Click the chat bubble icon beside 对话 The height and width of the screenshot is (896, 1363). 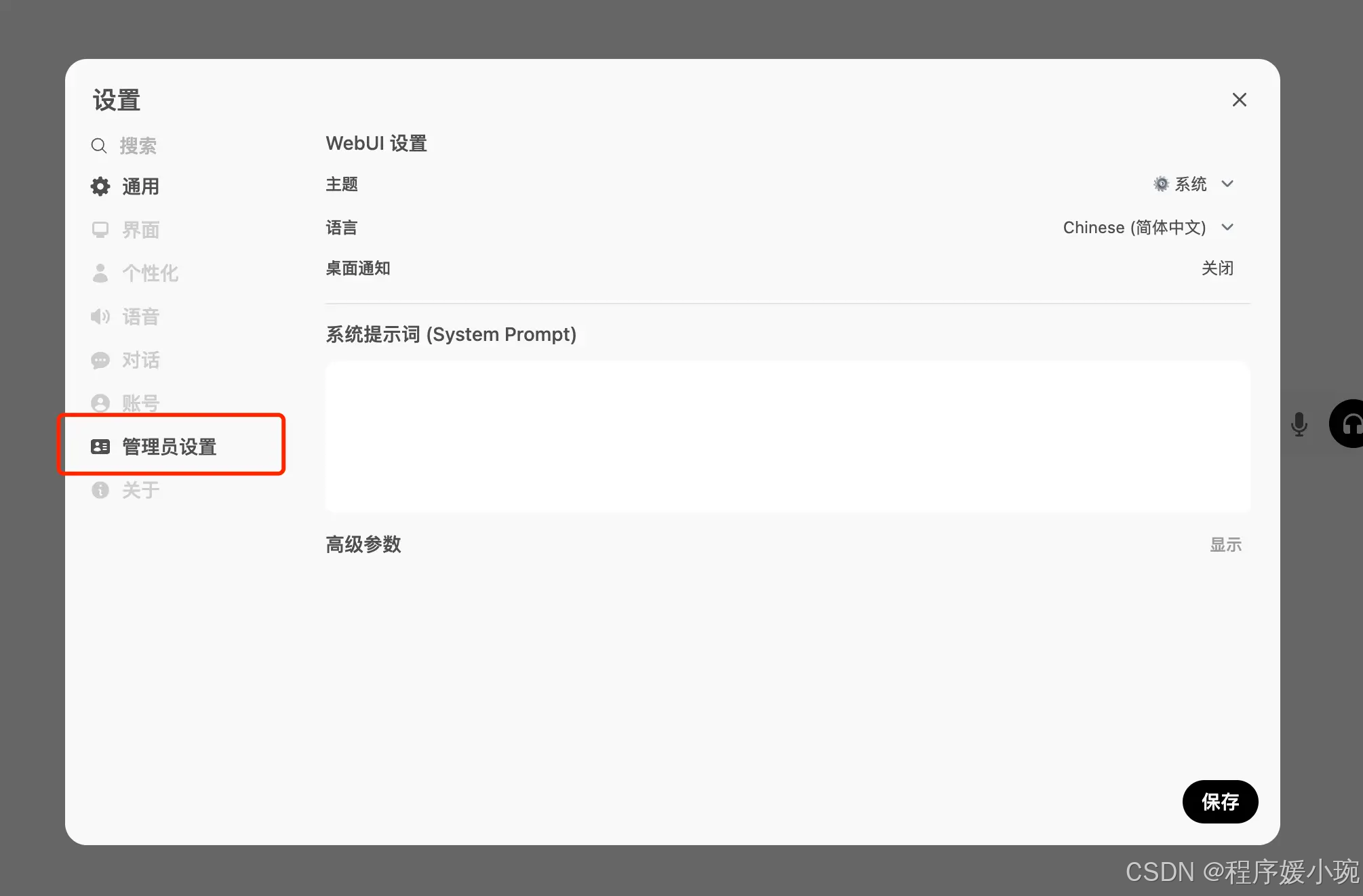coord(100,360)
